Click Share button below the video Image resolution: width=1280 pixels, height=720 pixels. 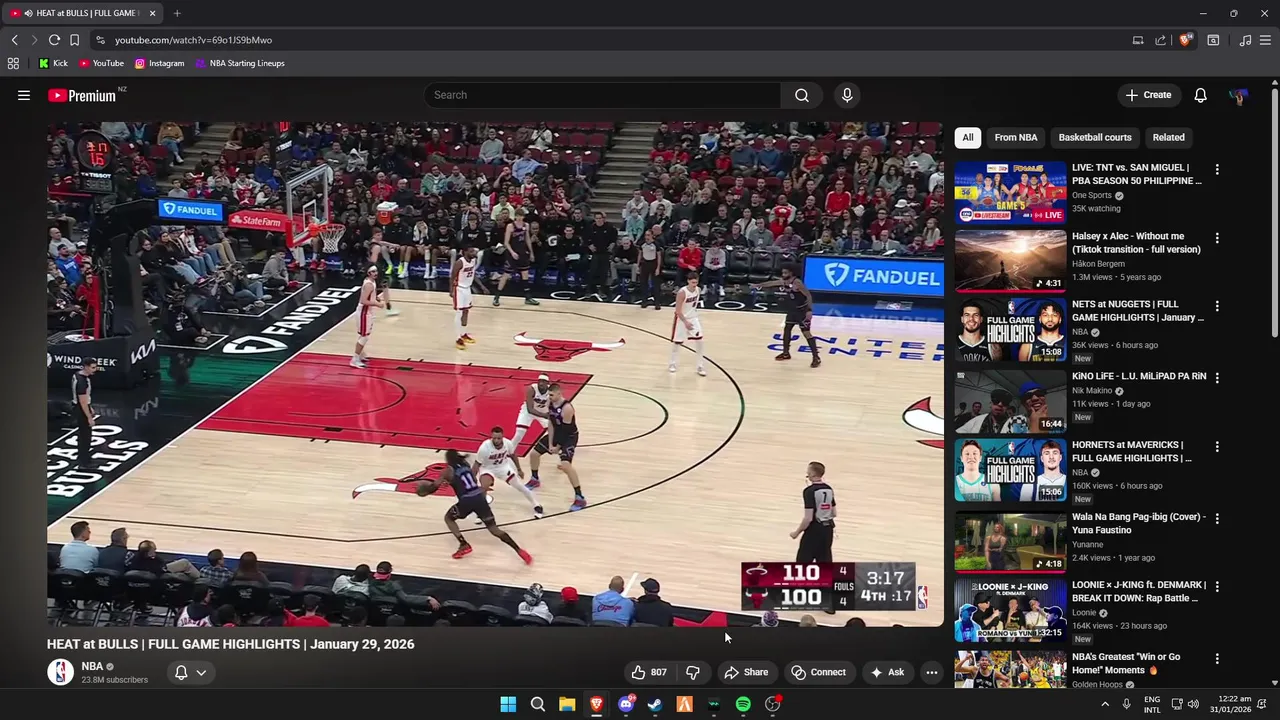746,672
